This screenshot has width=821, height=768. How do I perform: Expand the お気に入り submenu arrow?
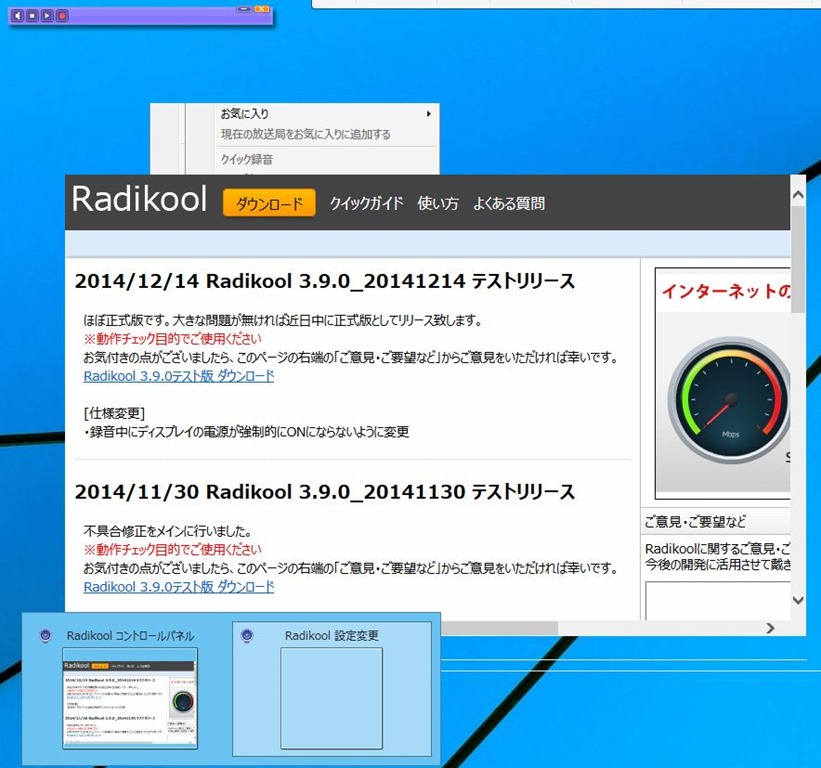tap(428, 114)
